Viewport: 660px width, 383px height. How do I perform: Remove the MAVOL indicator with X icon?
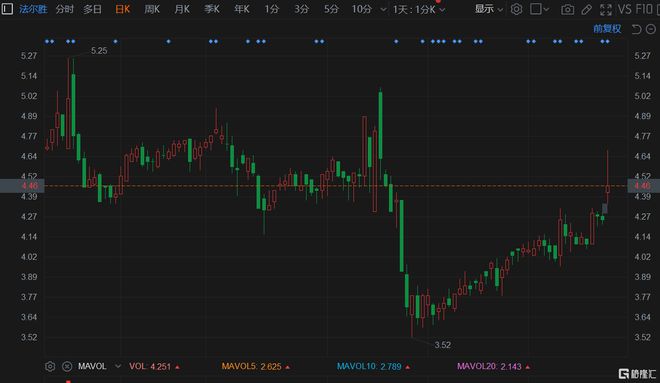(x=67, y=367)
